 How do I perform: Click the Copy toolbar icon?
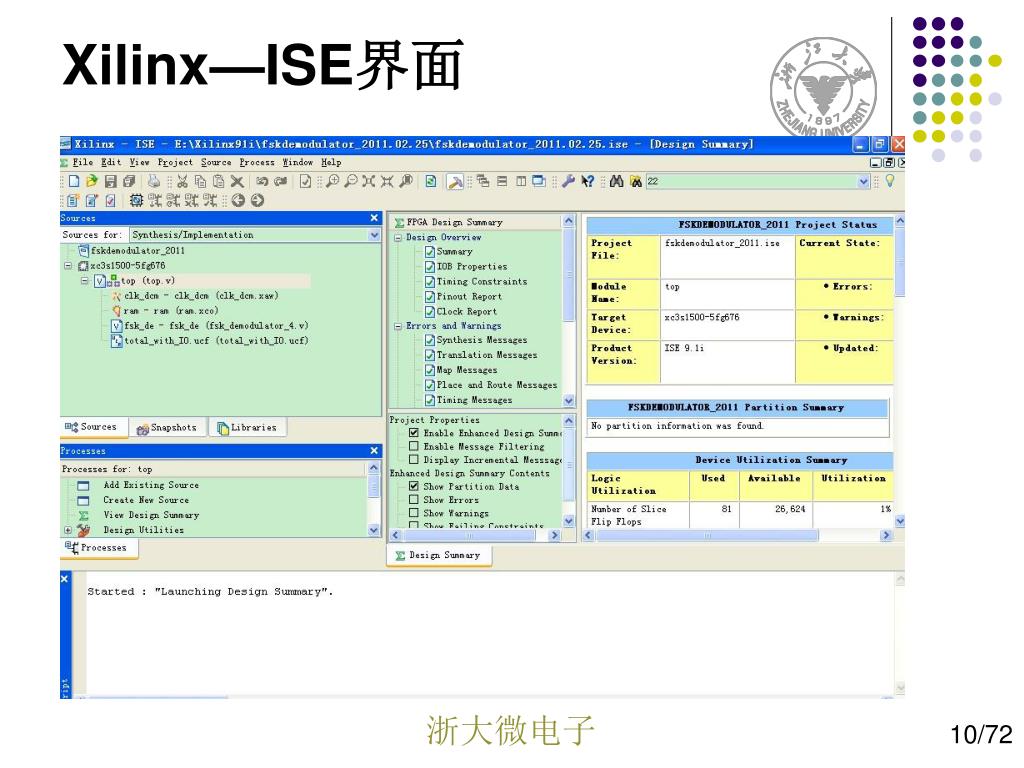[200, 181]
